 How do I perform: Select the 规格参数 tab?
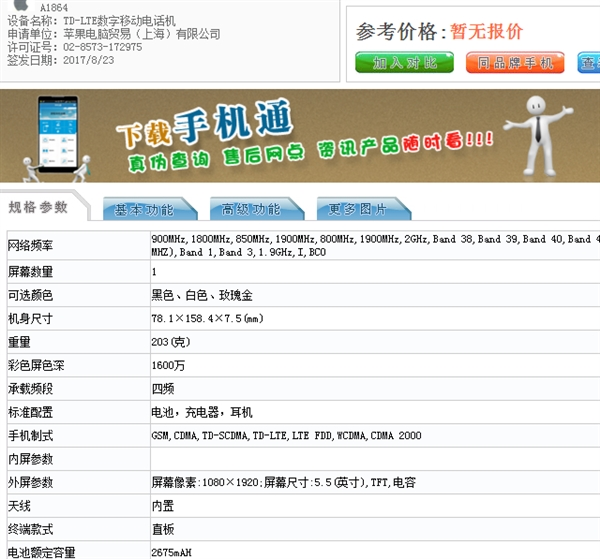(x=38, y=207)
